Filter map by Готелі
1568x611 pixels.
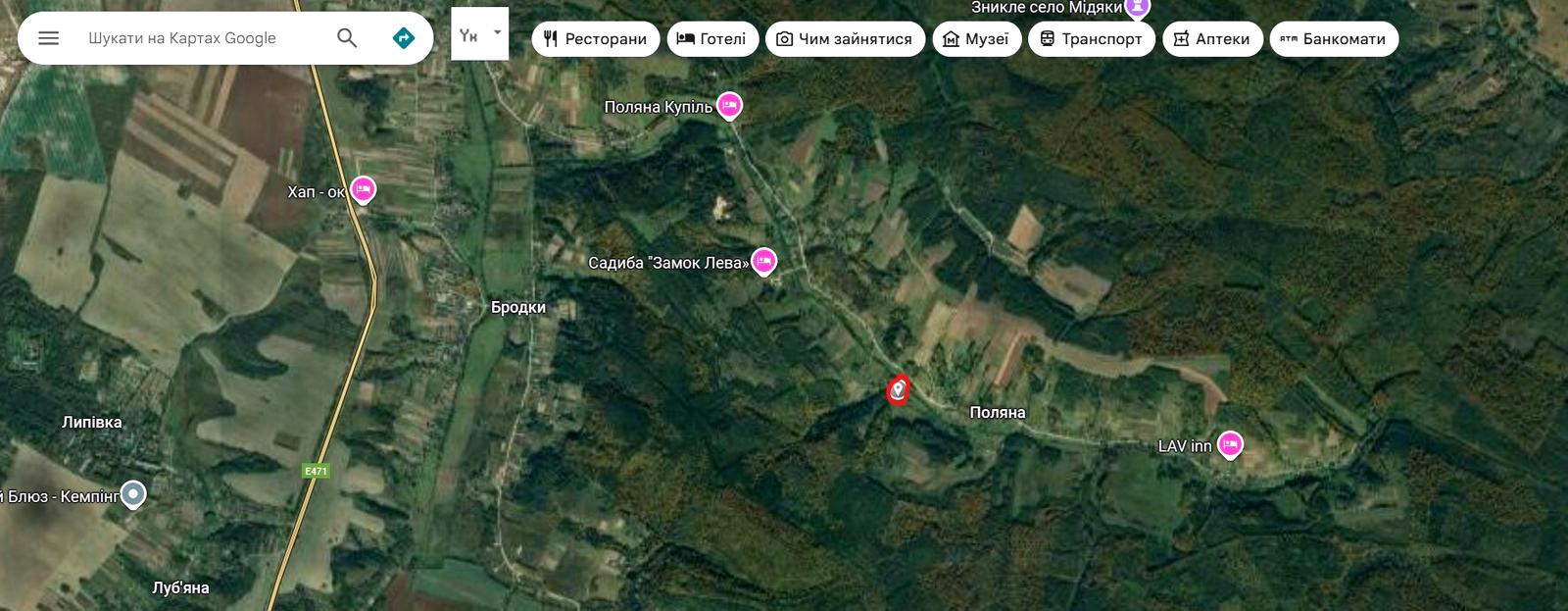point(712,39)
